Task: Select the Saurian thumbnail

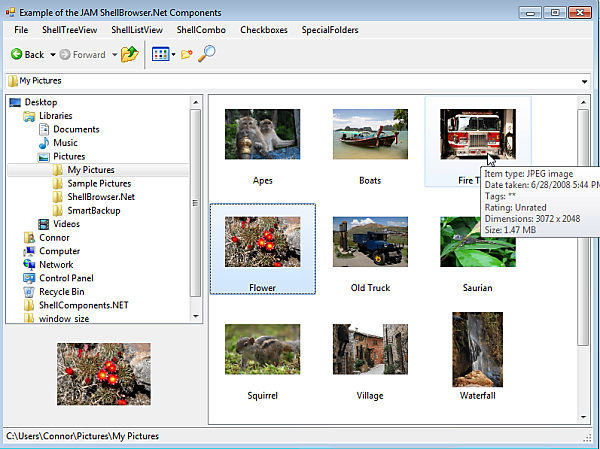Action: 478,242
